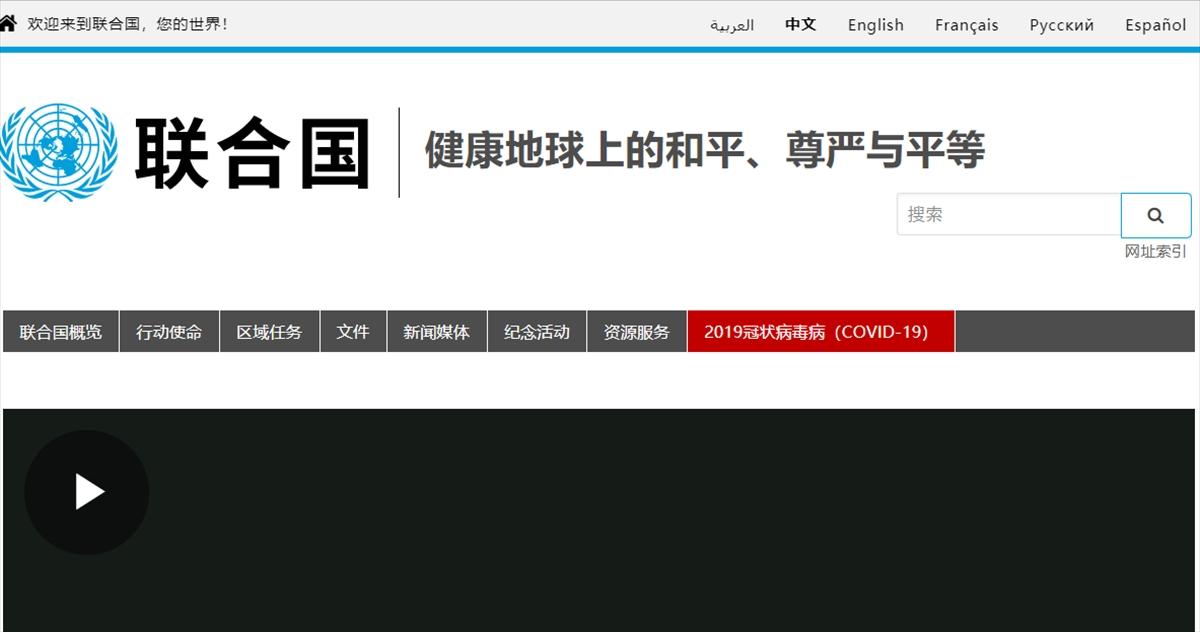Click inside the 搜索 search field

point(1008,215)
